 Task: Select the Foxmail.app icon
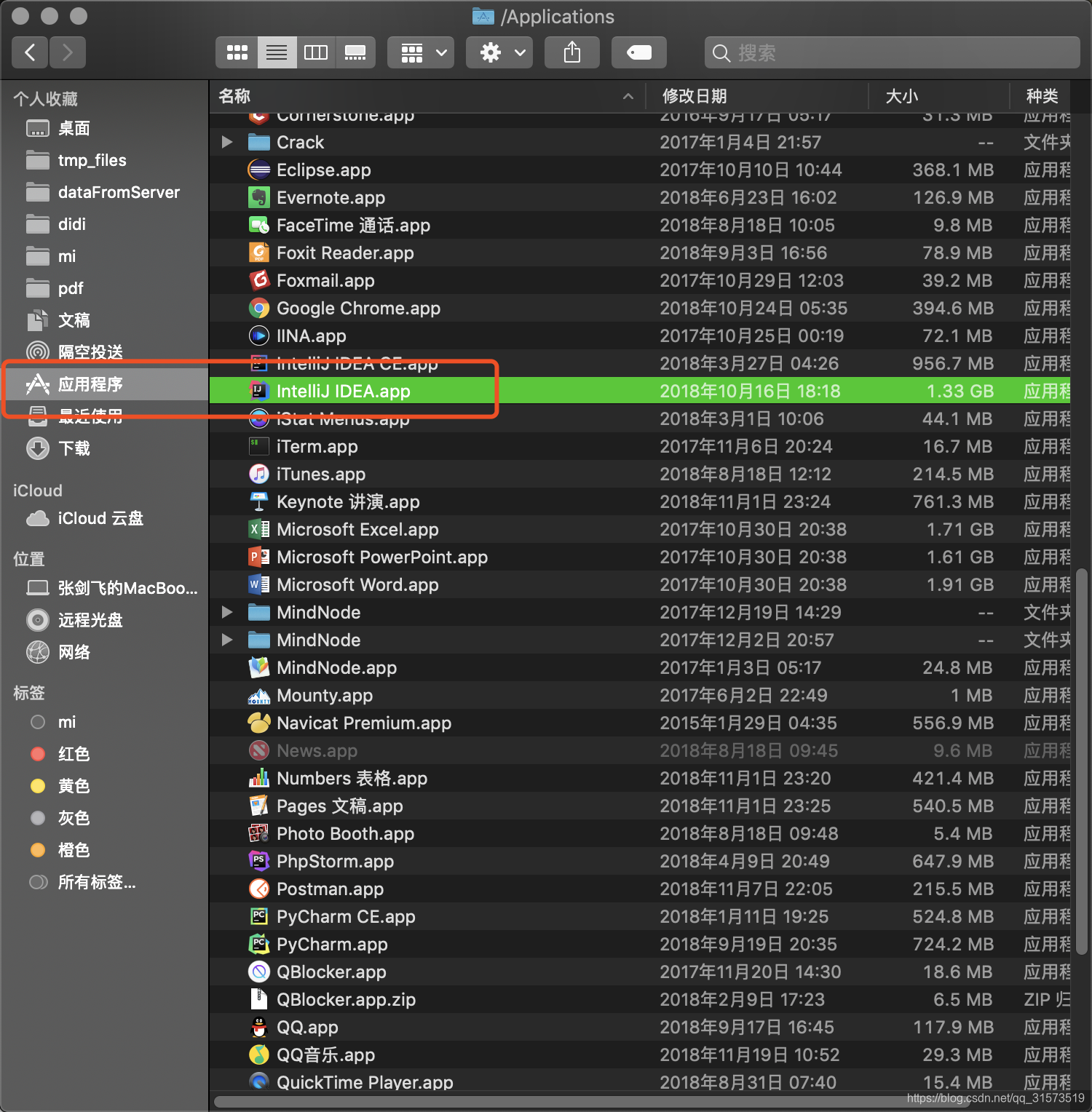click(x=259, y=280)
